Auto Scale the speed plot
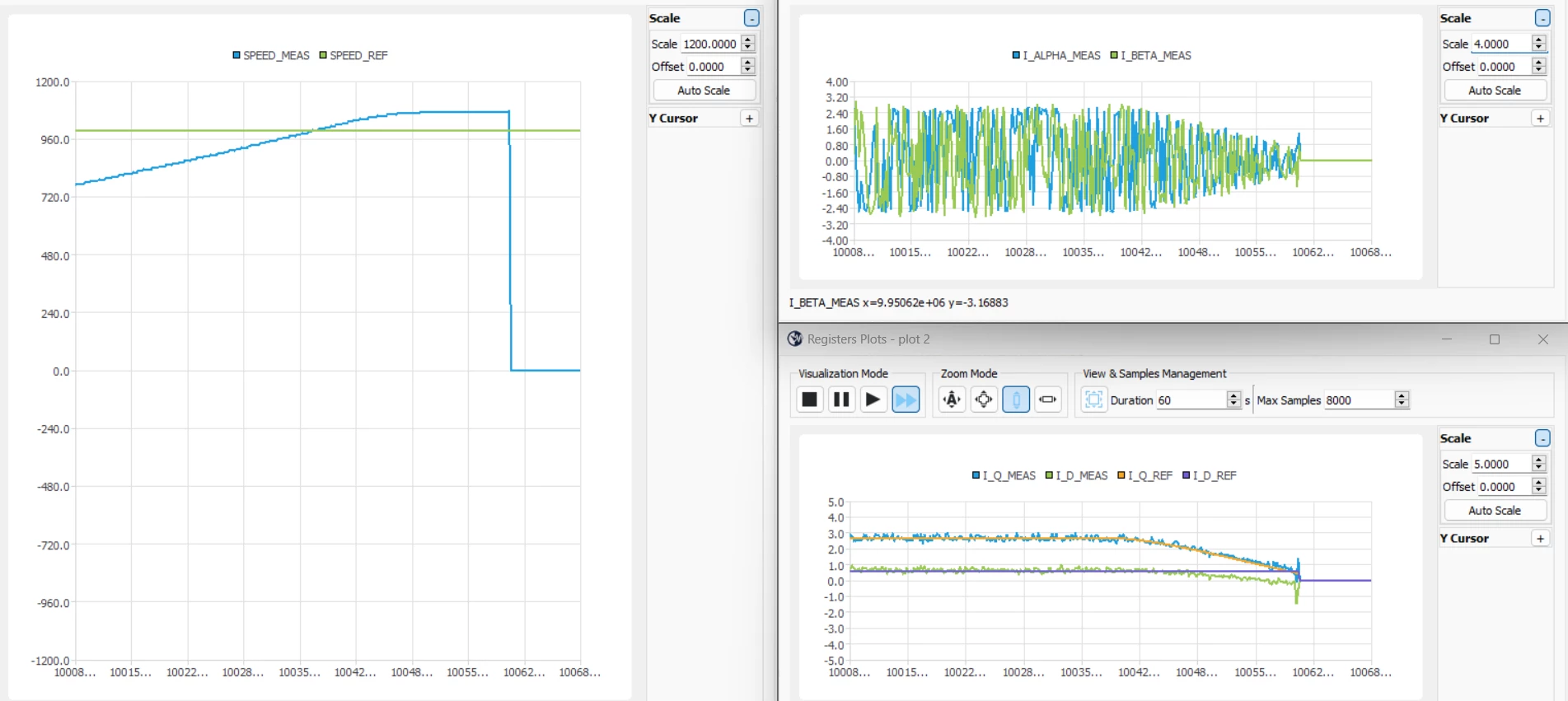 [704, 91]
